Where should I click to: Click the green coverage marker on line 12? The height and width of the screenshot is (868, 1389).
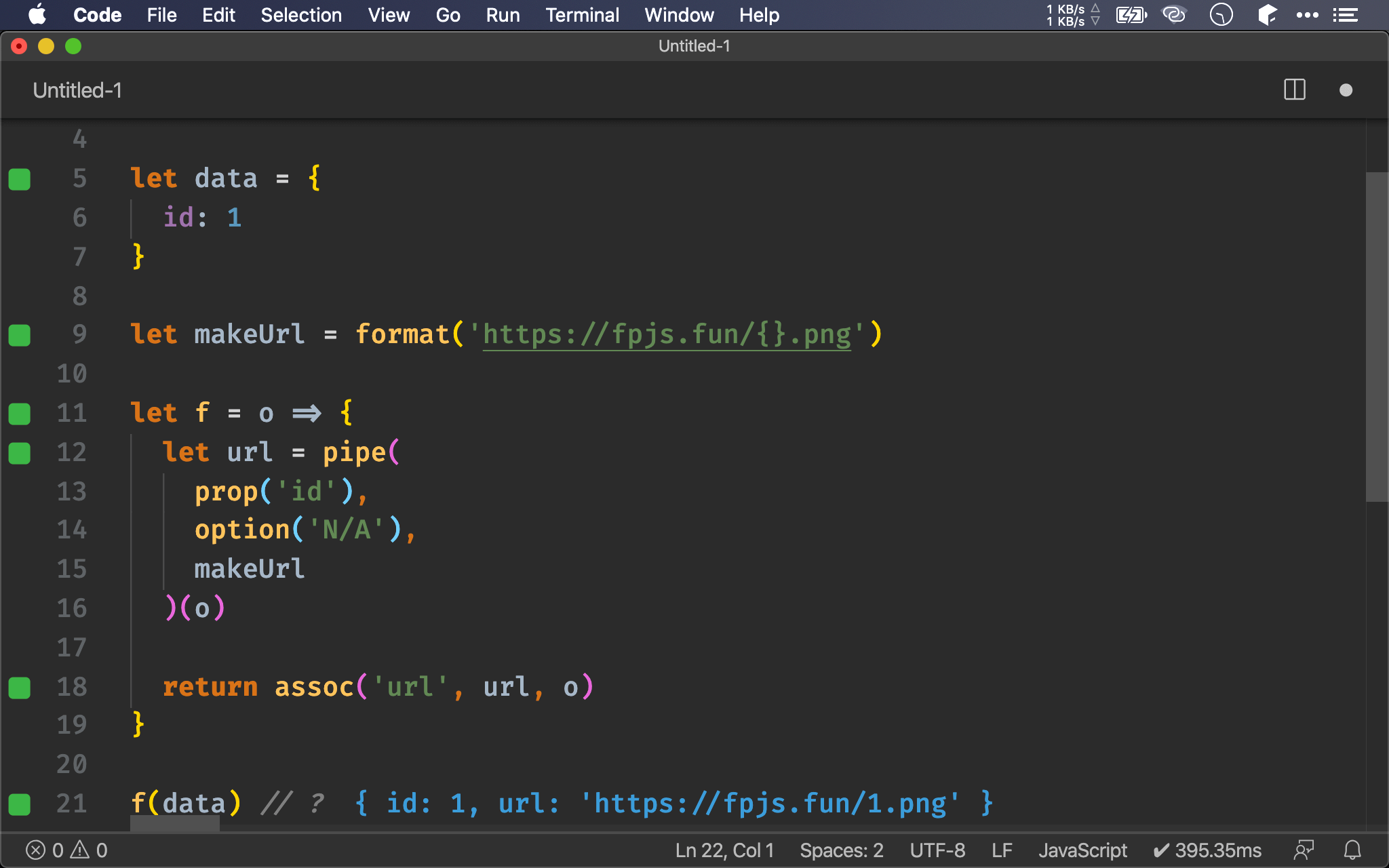(x=19, y=453)
